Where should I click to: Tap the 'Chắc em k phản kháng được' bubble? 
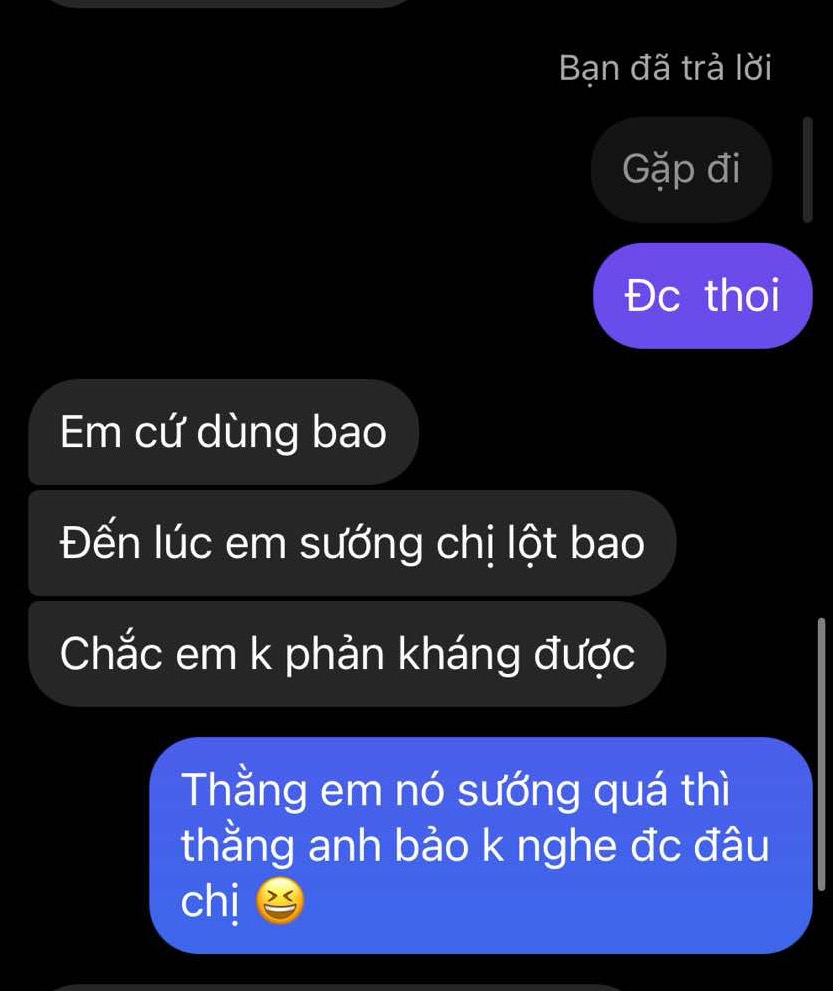tap(347, 654)
